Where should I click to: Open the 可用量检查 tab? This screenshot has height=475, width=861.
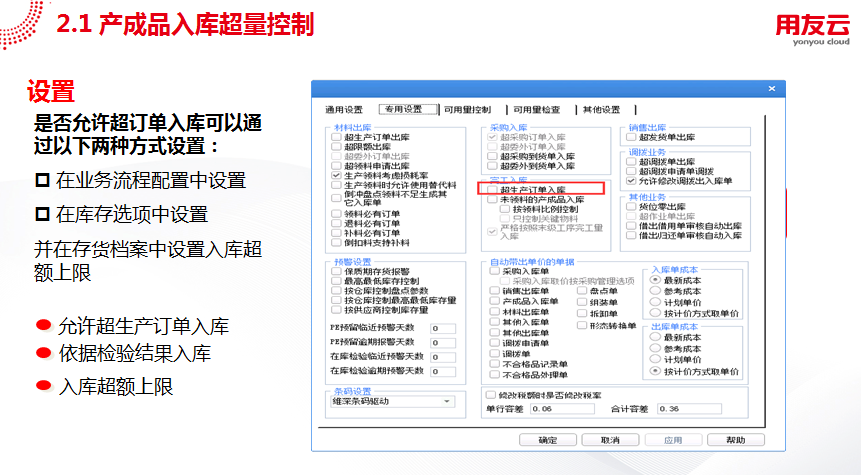(x=536, y=110)
